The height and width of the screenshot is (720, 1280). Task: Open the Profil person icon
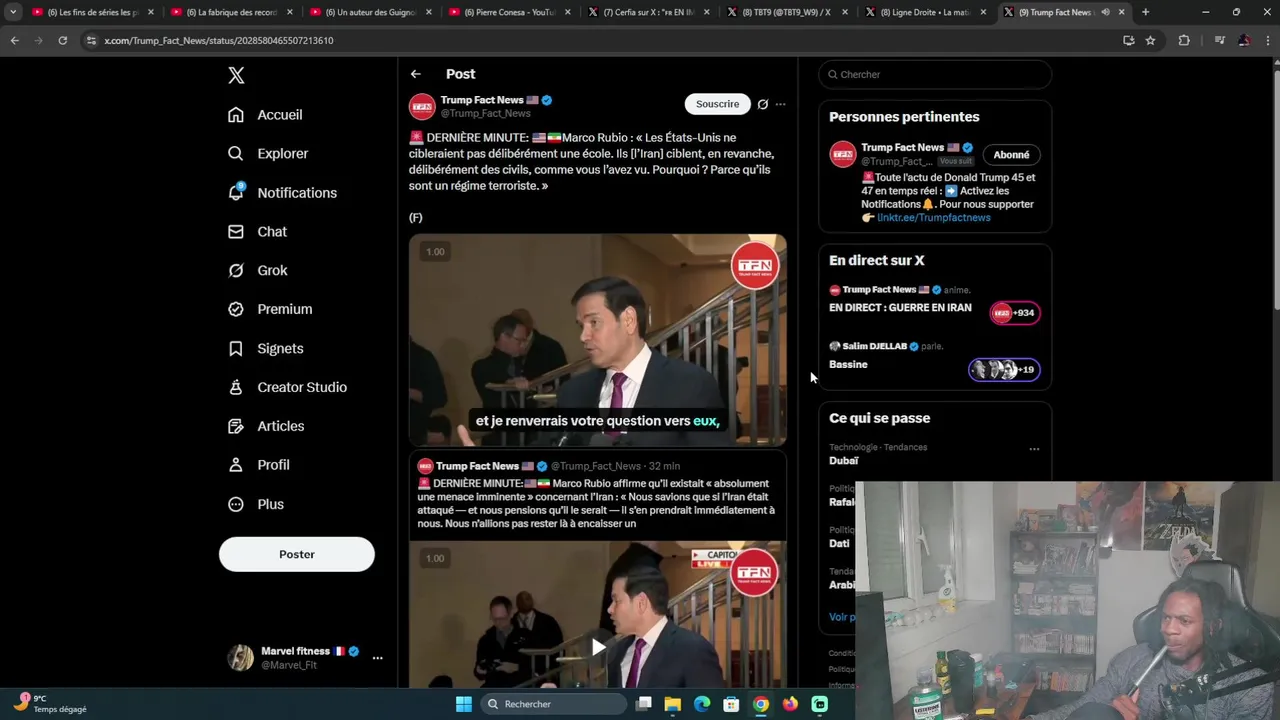coord(236,465)
